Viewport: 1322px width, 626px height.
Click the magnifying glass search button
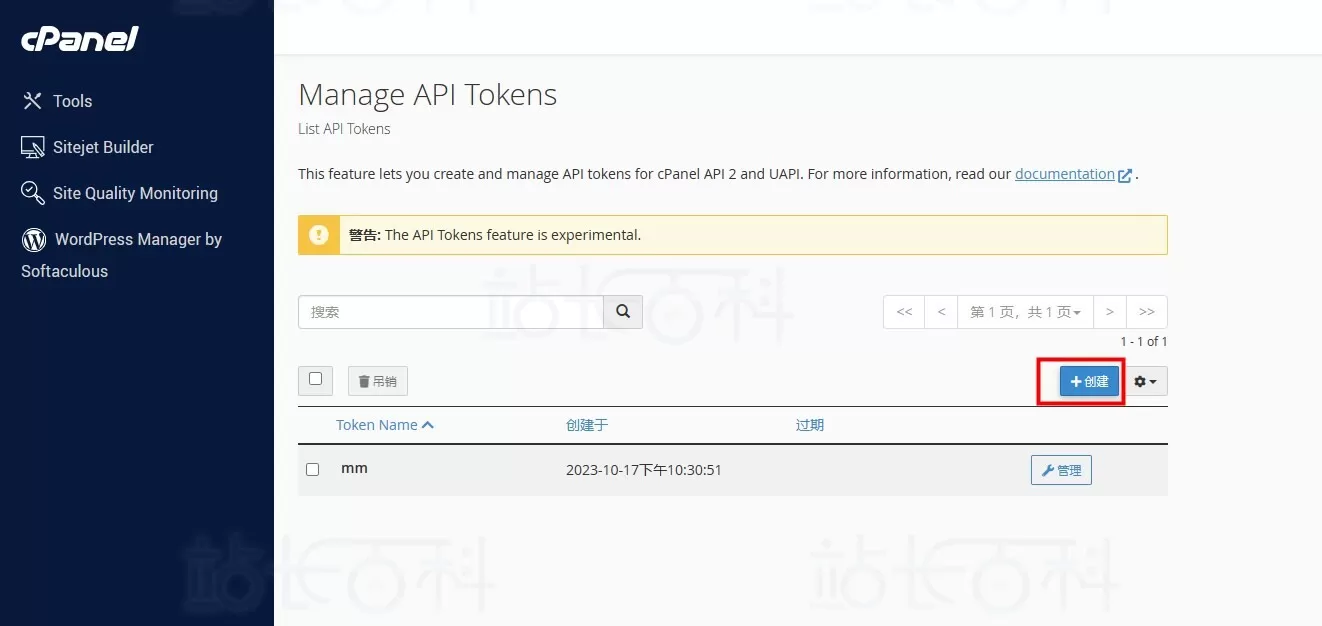click(x=623, y=312)
